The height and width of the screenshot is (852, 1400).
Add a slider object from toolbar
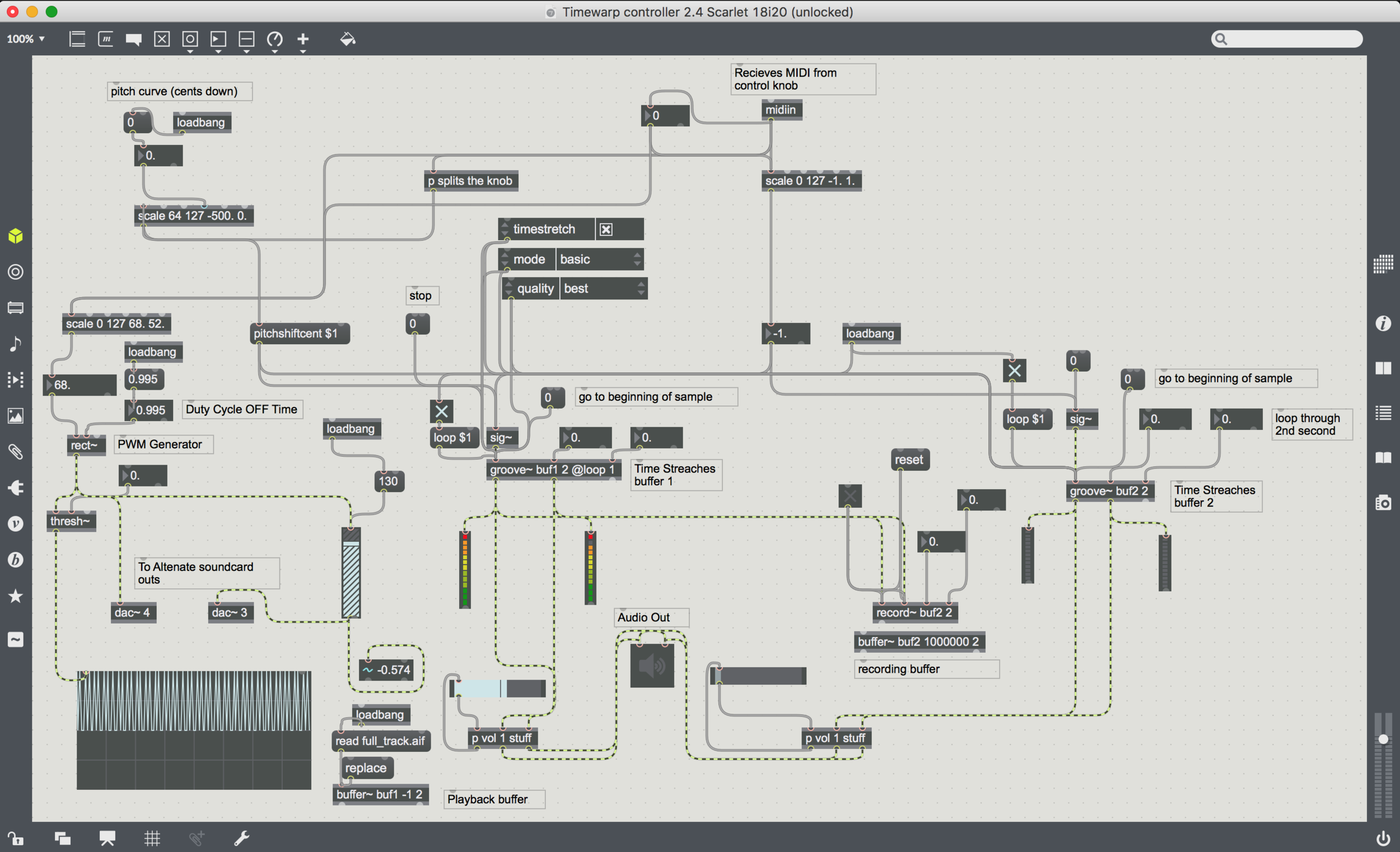pyautogui.click(x=246, y=39)
